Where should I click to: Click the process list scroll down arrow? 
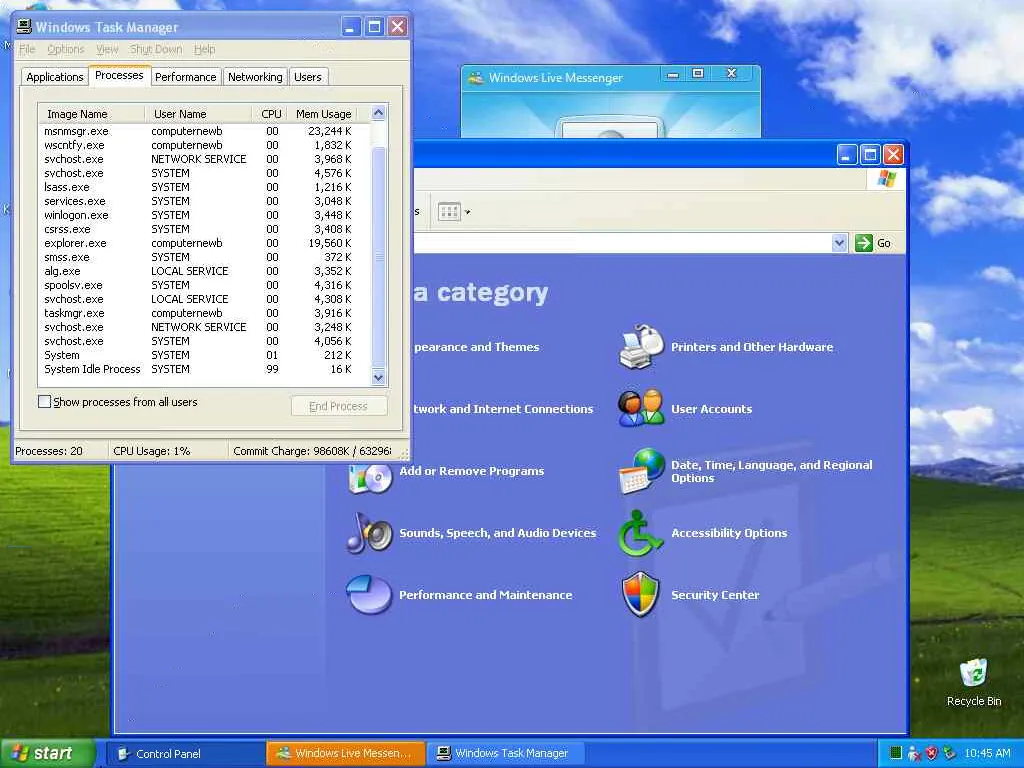point(378,377)
